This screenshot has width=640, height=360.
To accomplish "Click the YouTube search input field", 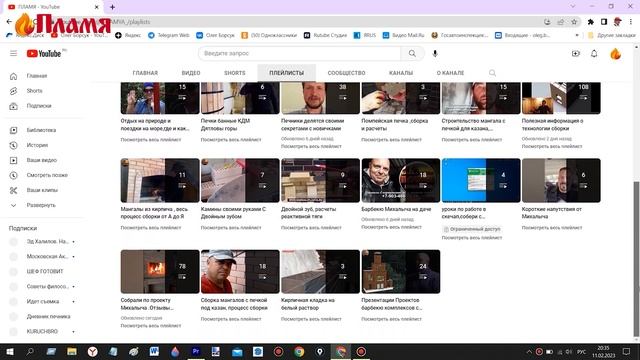I will click(300, 53).
